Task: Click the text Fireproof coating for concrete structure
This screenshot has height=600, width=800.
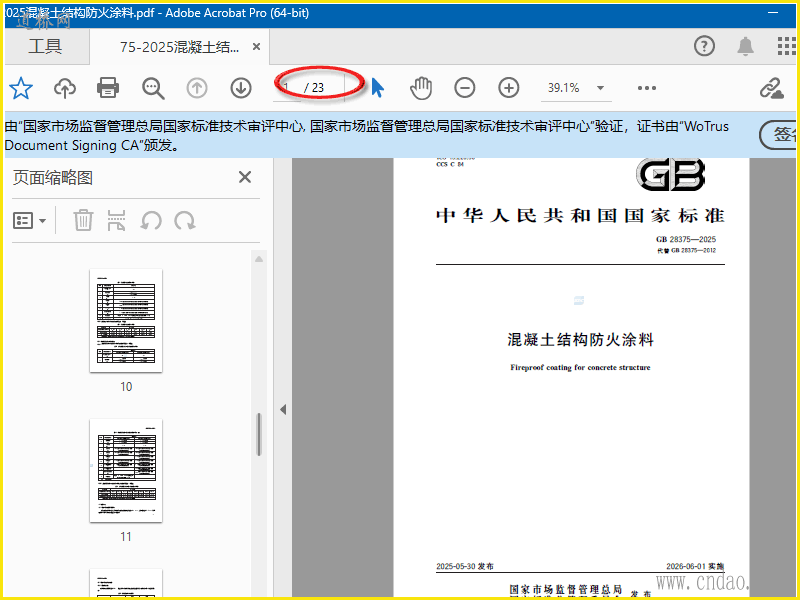Action: (x=580, y=367)
